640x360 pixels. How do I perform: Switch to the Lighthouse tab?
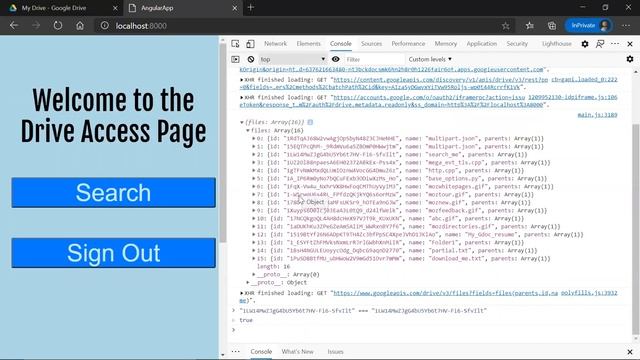pyautogui.click(x=557, y=44)
